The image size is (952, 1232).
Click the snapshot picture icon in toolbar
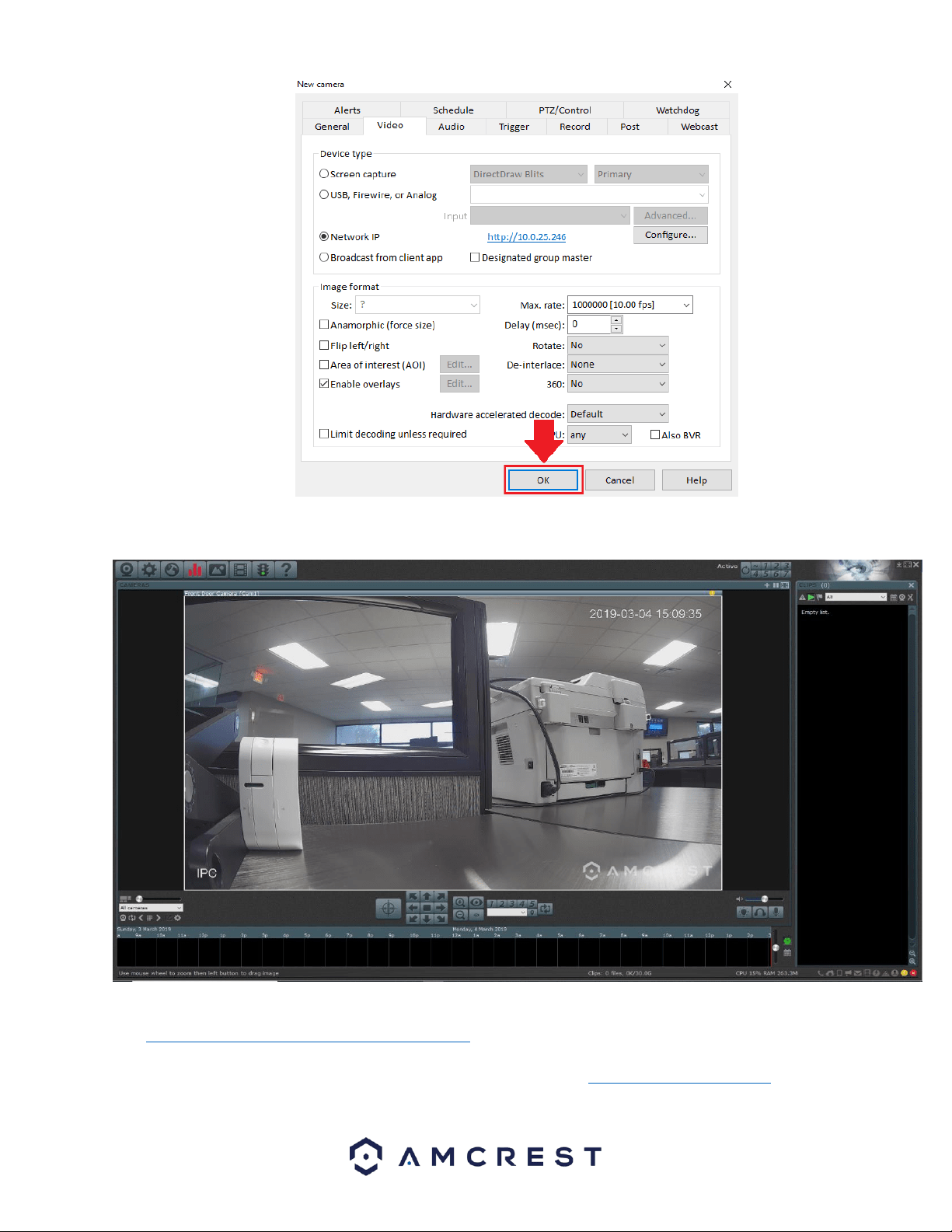(x=218, y=570)
